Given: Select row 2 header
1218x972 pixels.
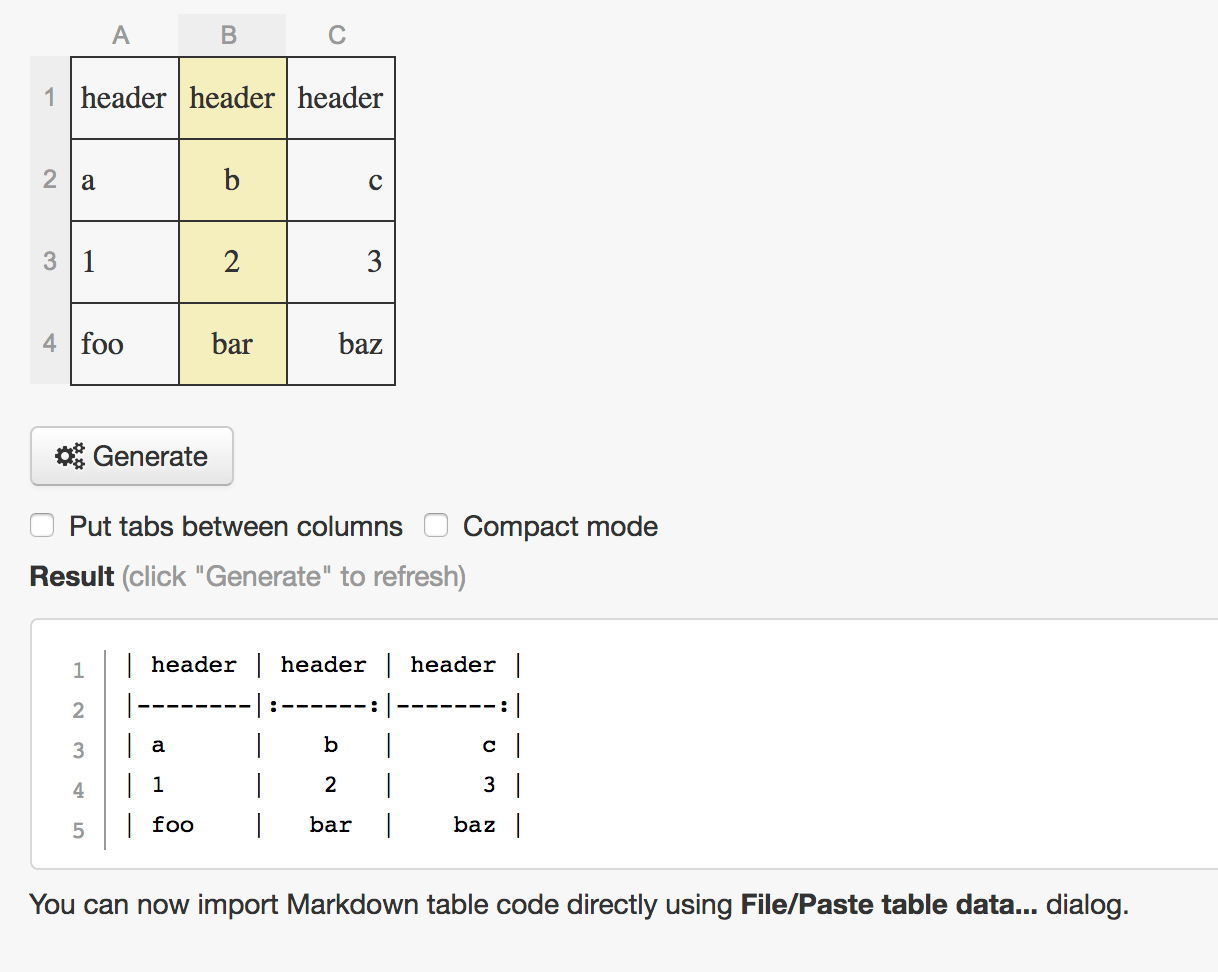Looking at the screenshot, I should (x=50, y=180).
